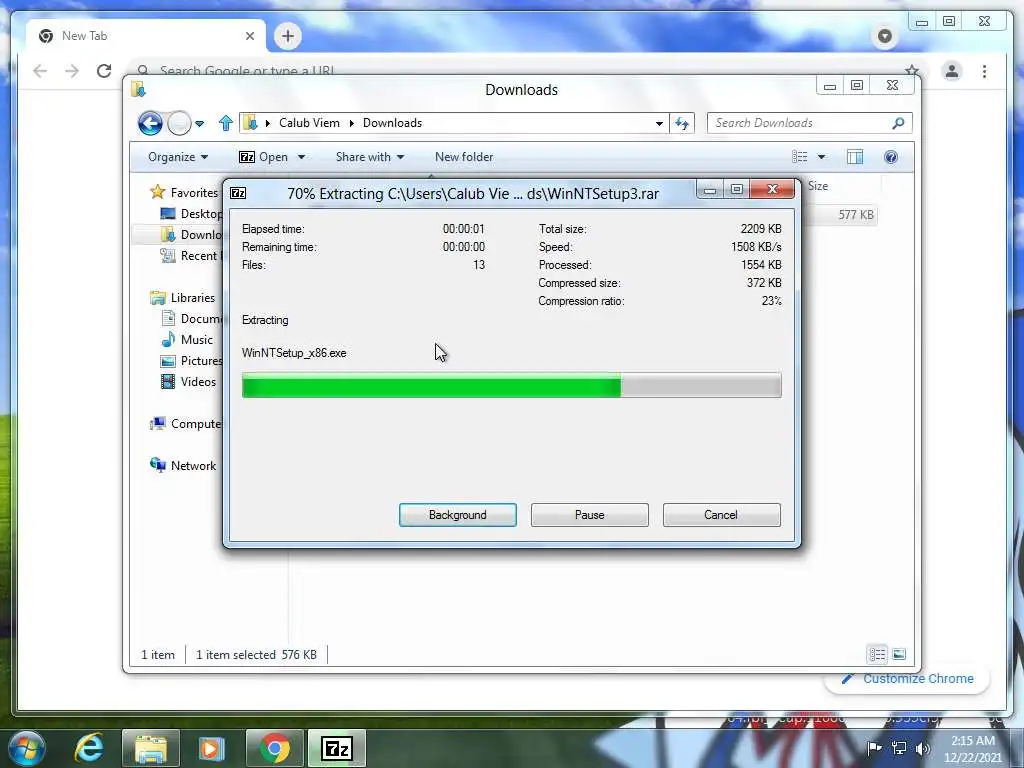Screen dimensions: 1024x768
Task: Switch to 7-Zip from the taskbar
Action: (336, 748)
